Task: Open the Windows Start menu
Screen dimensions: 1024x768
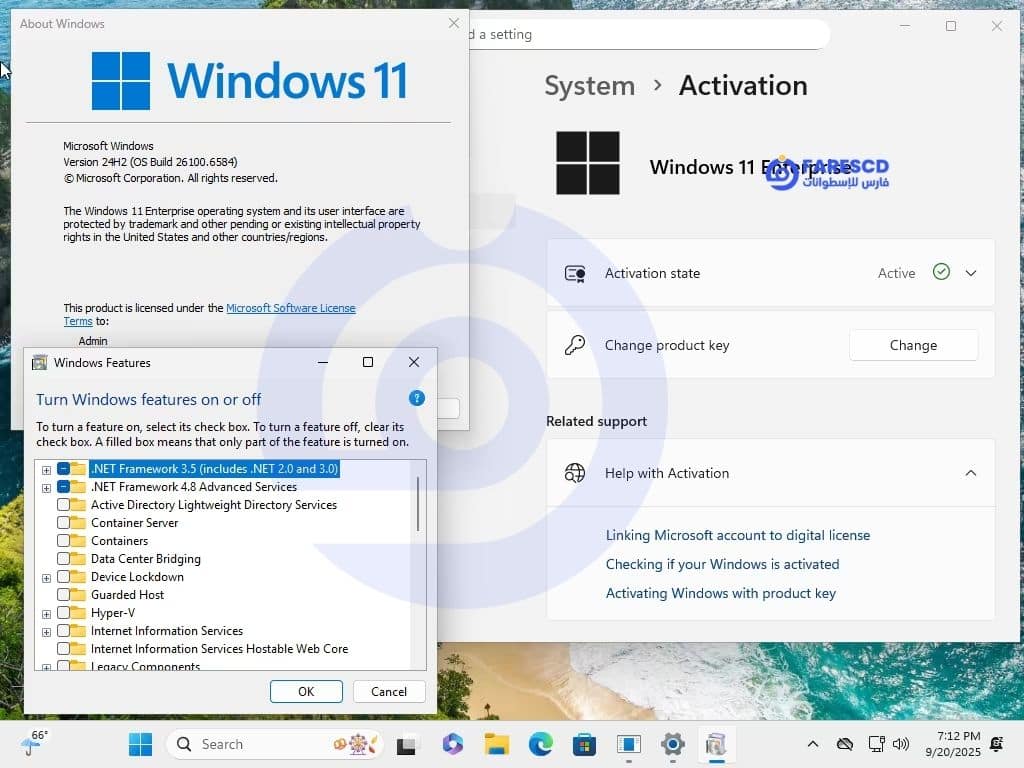Action: click(140, 744)
